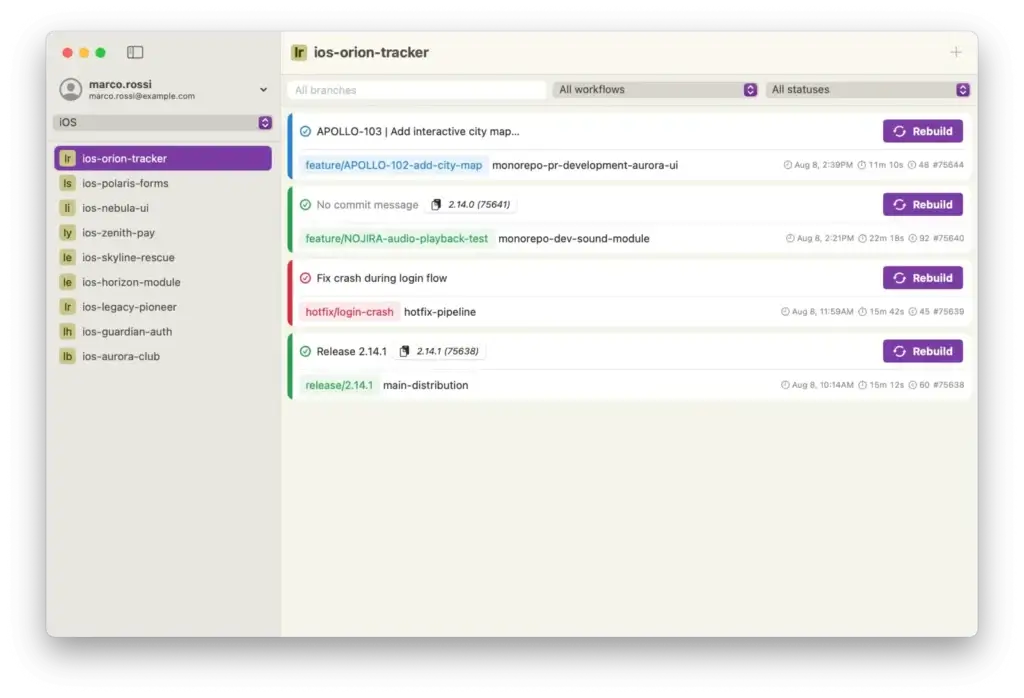
Task: Click the ios-guardian-auth app badge icon
Action: [67, 332]
